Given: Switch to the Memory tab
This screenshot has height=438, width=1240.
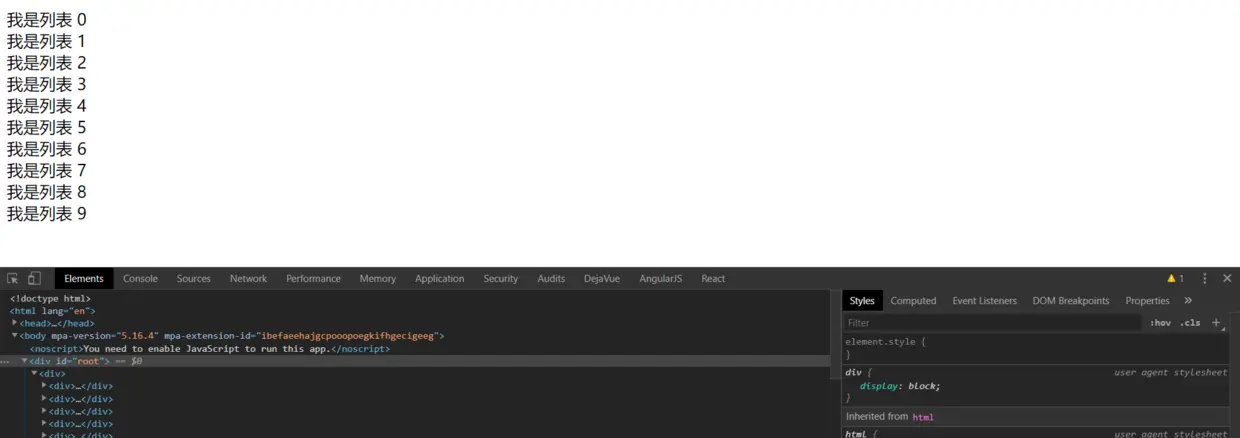Looking at the screenshot, I should point(378,278).
